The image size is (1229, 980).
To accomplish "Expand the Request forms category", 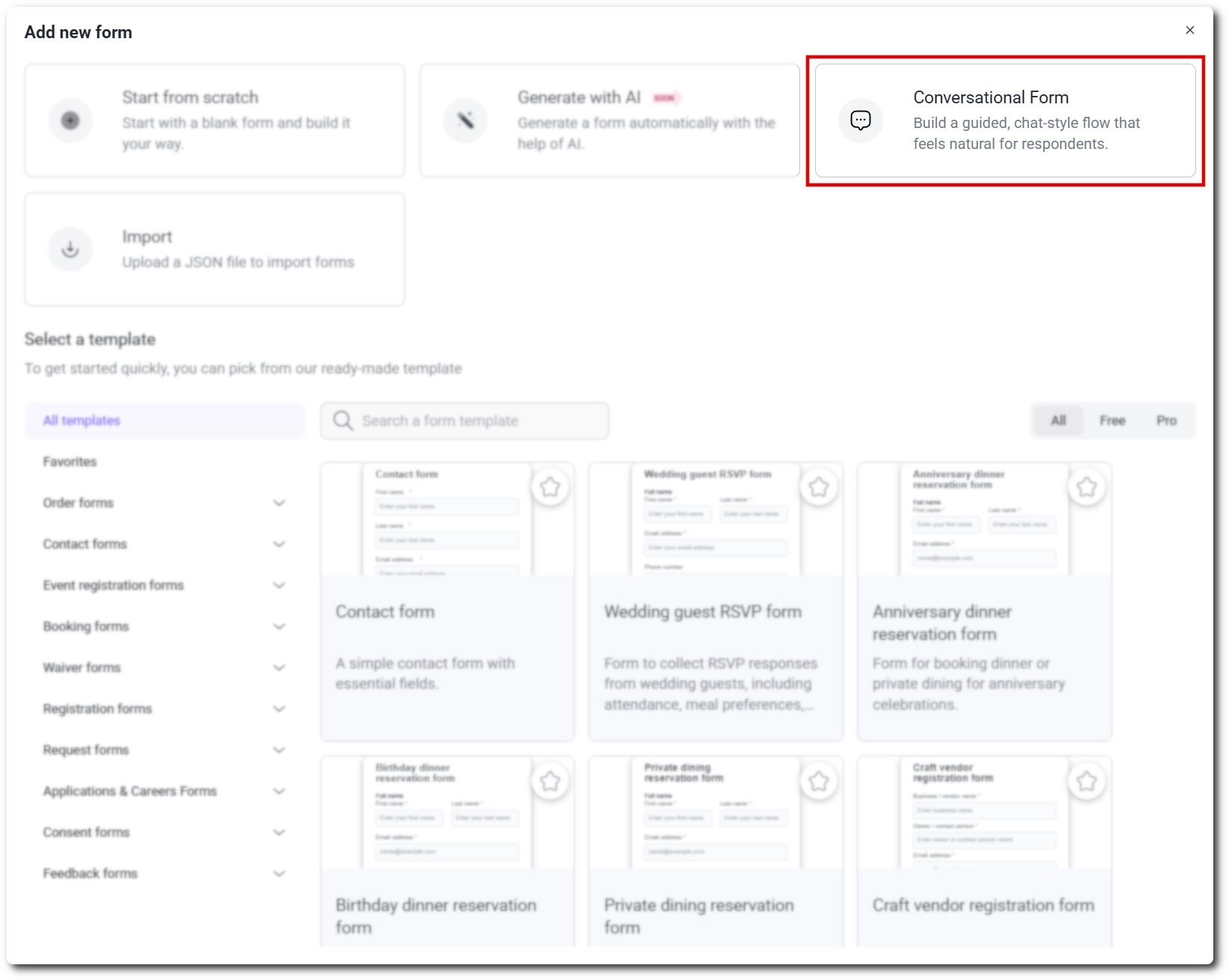I will click(279, 750).
